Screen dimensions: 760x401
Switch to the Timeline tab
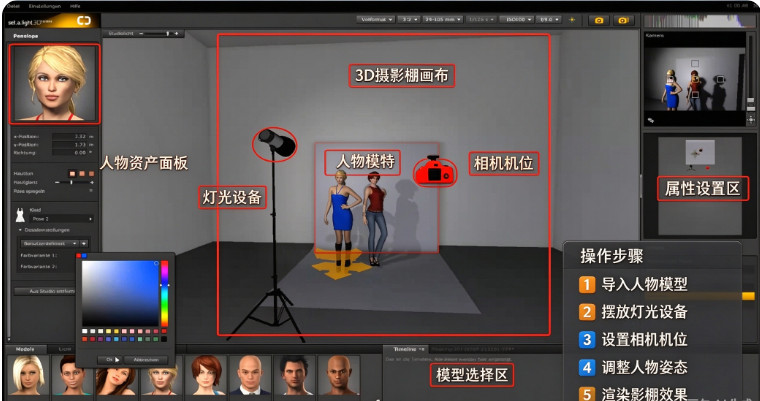click(405, 349)
